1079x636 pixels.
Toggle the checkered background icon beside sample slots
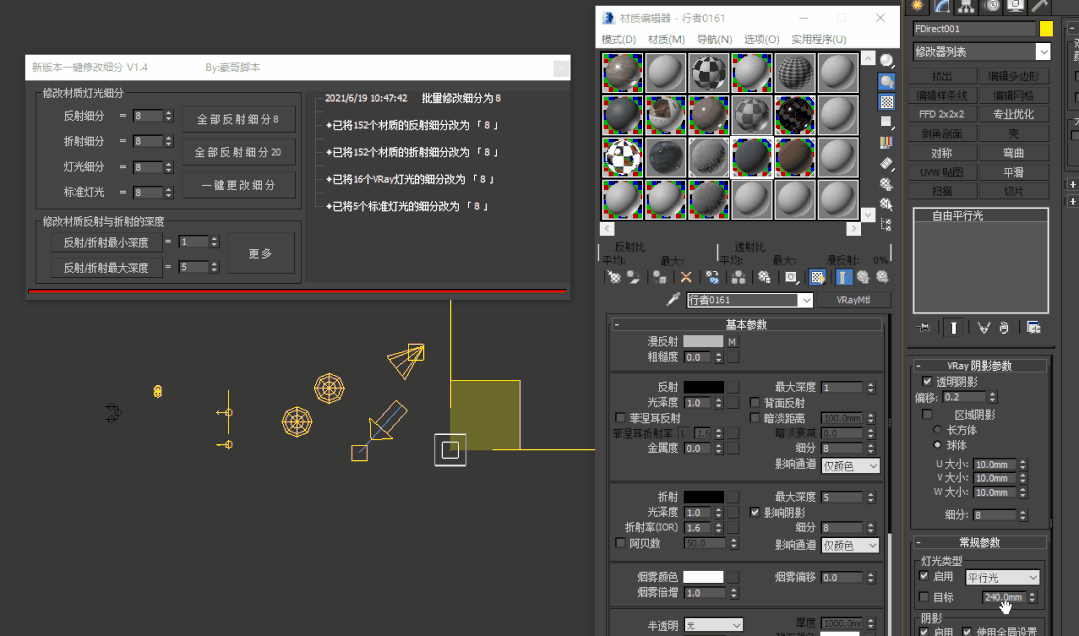(x=887, y=102)
